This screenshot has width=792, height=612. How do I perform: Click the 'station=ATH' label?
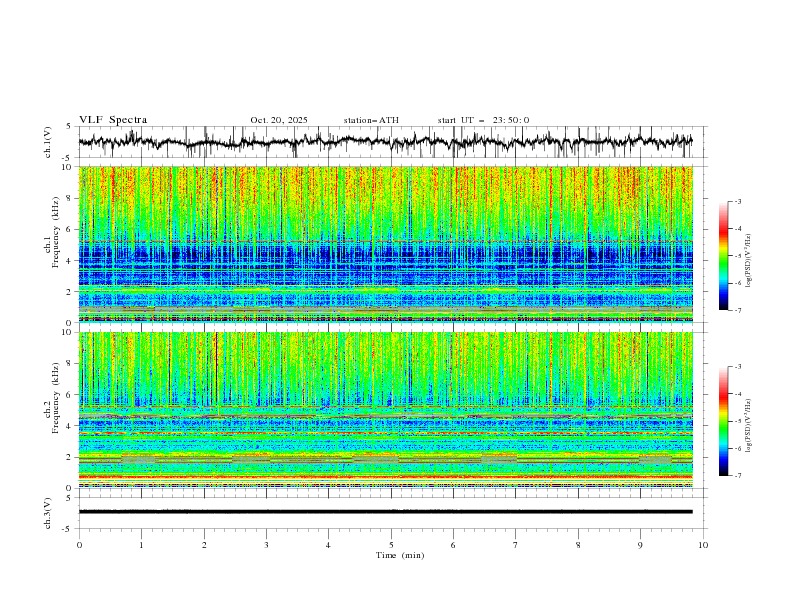[371, 120]
